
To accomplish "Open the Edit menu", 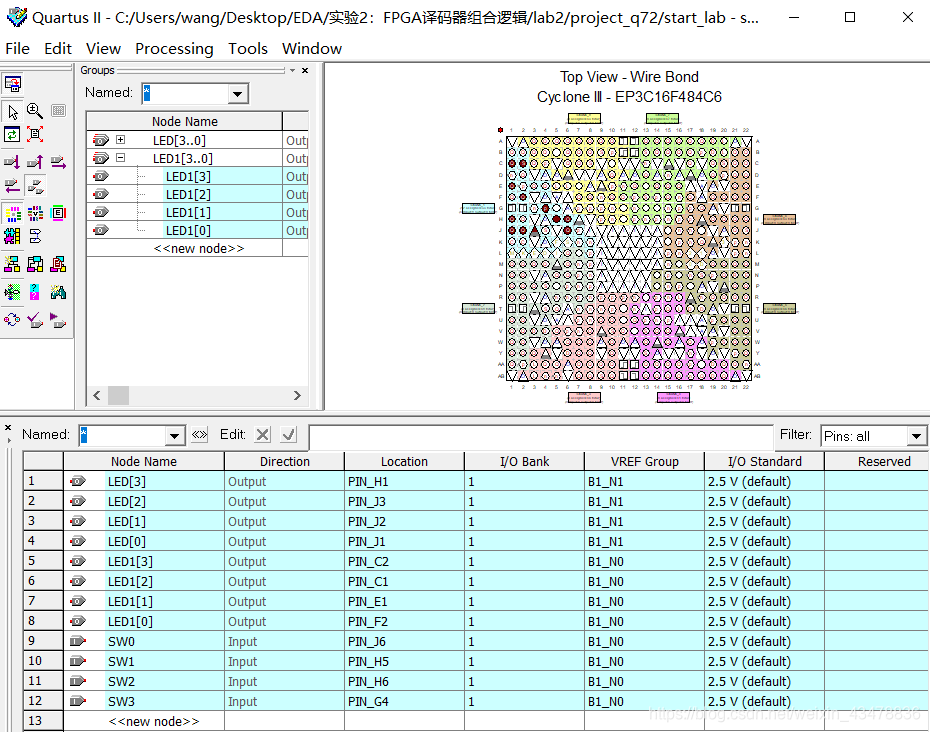I will [x=58, y=49].
